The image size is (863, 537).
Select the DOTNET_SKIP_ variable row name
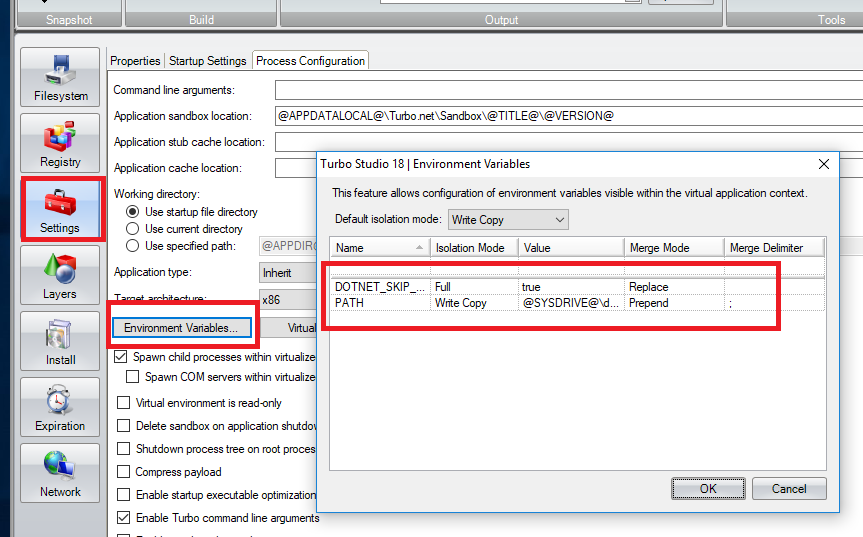coord(380,287)
